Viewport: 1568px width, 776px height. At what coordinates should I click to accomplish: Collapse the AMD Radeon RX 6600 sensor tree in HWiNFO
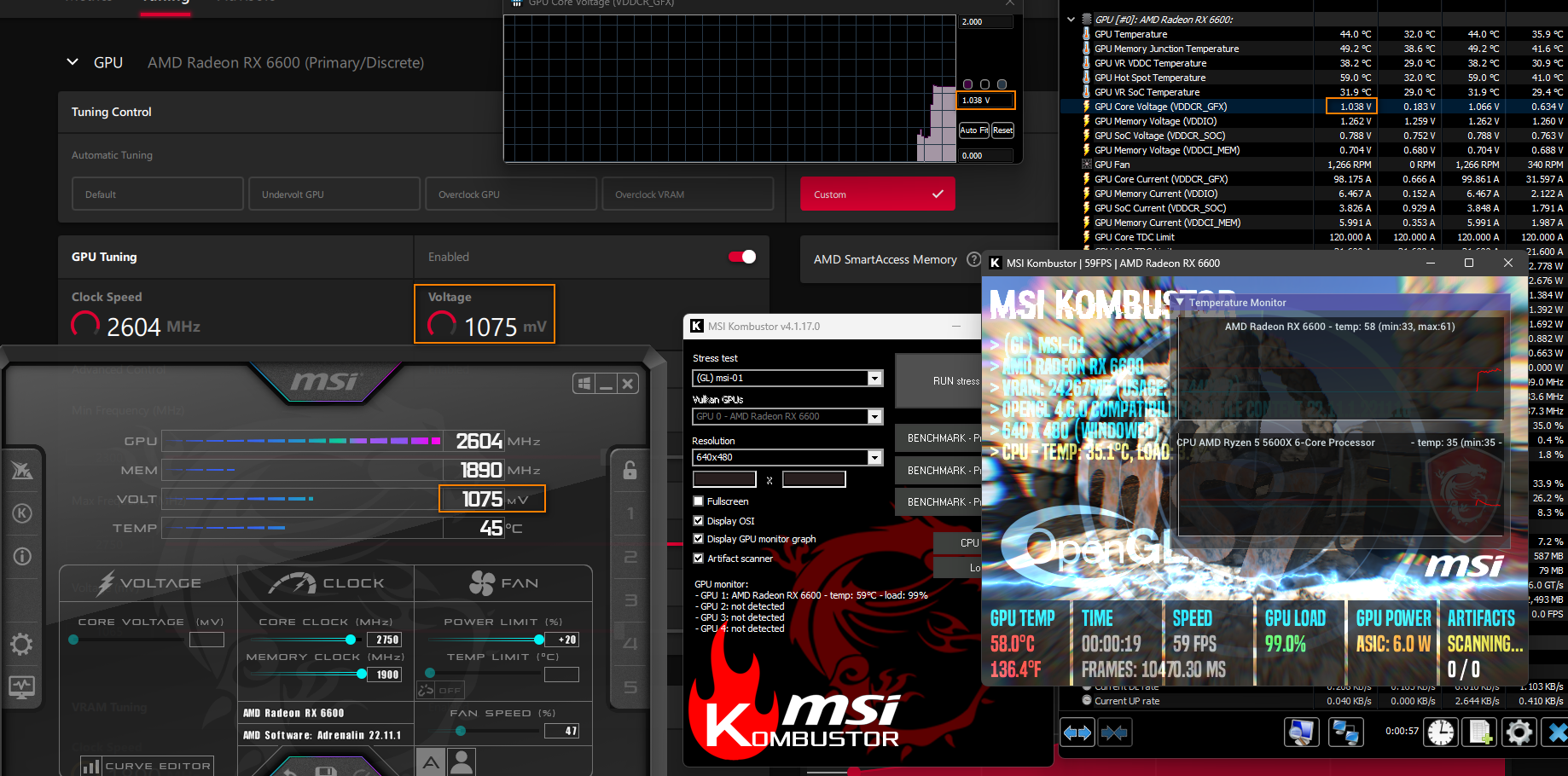coord(1071,19)
